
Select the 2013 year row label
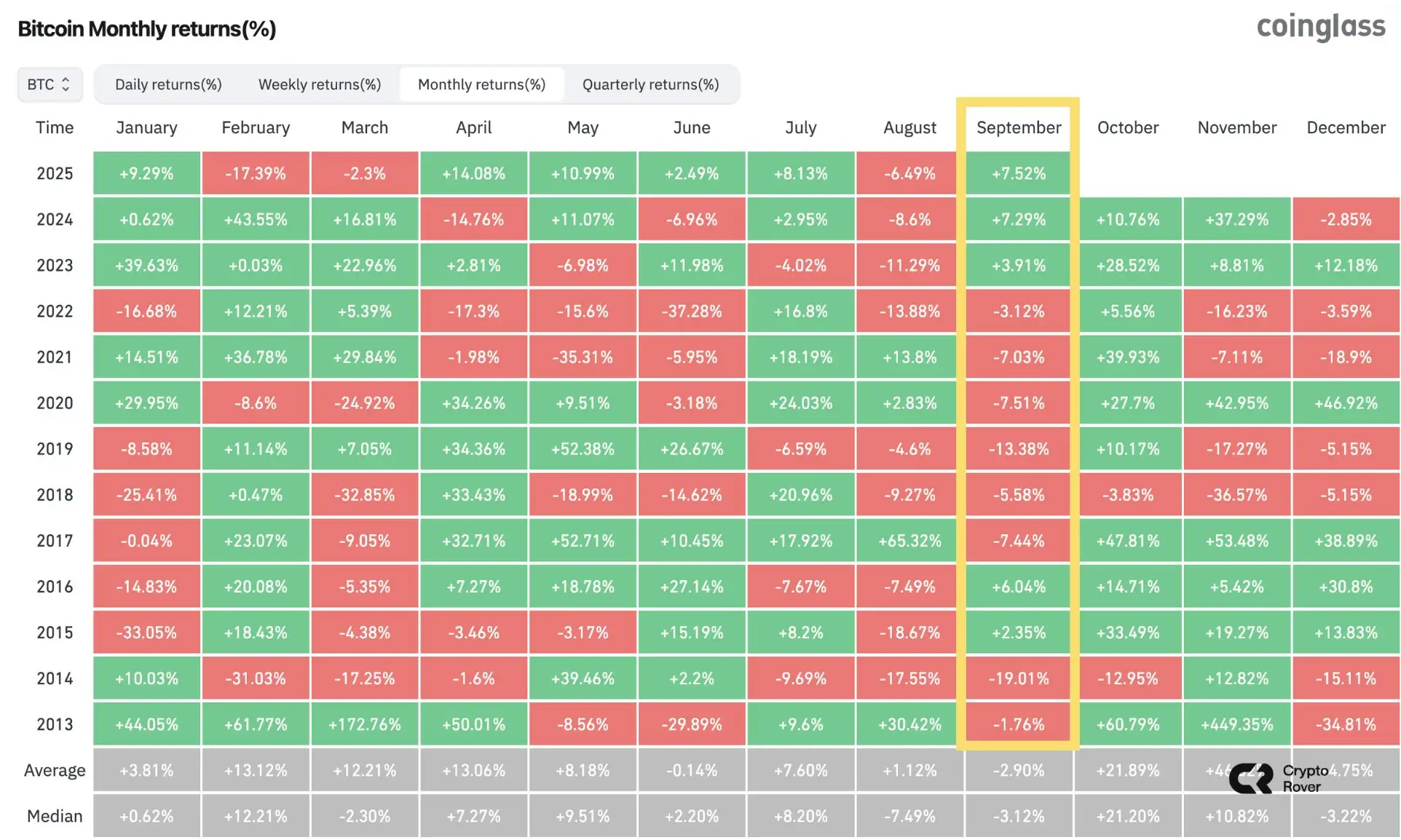[54, 724]
